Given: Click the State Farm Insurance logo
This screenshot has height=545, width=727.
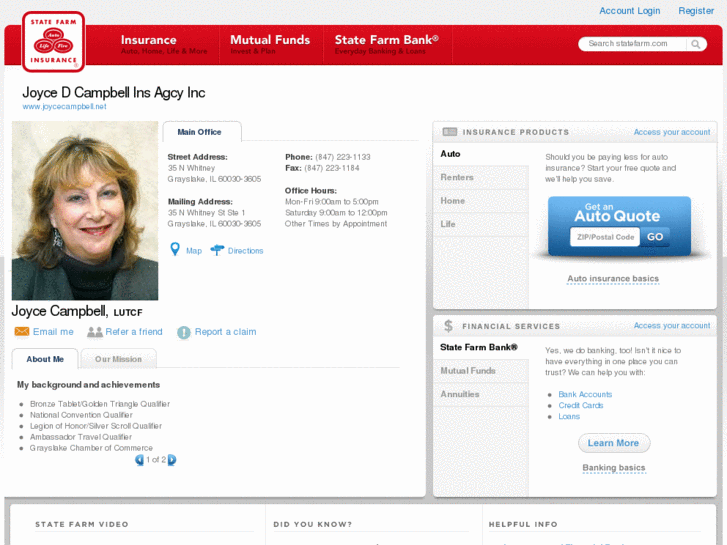Looking at the screenshot, I should click(x=53, y=42).
